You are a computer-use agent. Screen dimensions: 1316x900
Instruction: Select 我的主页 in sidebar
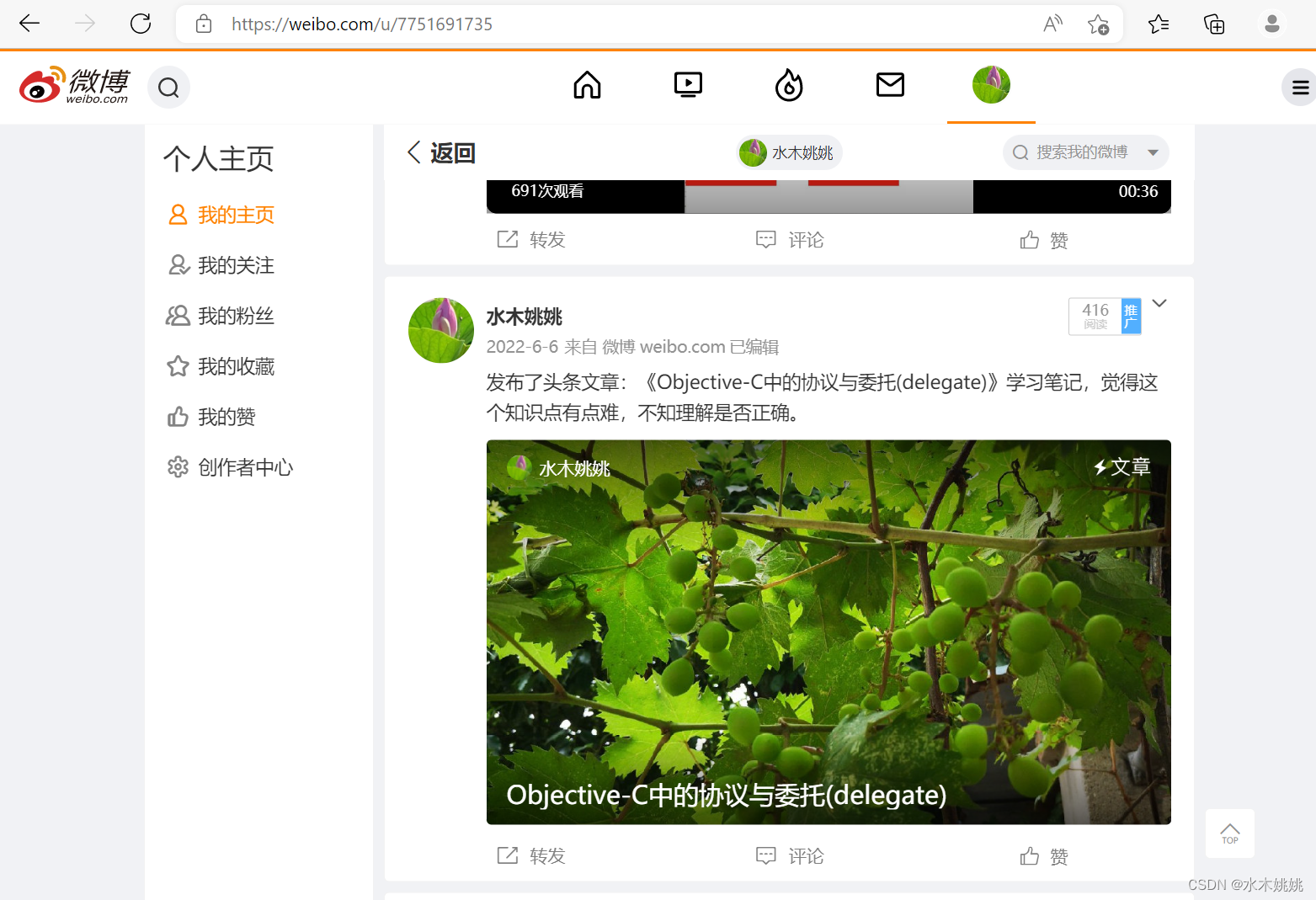pos(221,215)
